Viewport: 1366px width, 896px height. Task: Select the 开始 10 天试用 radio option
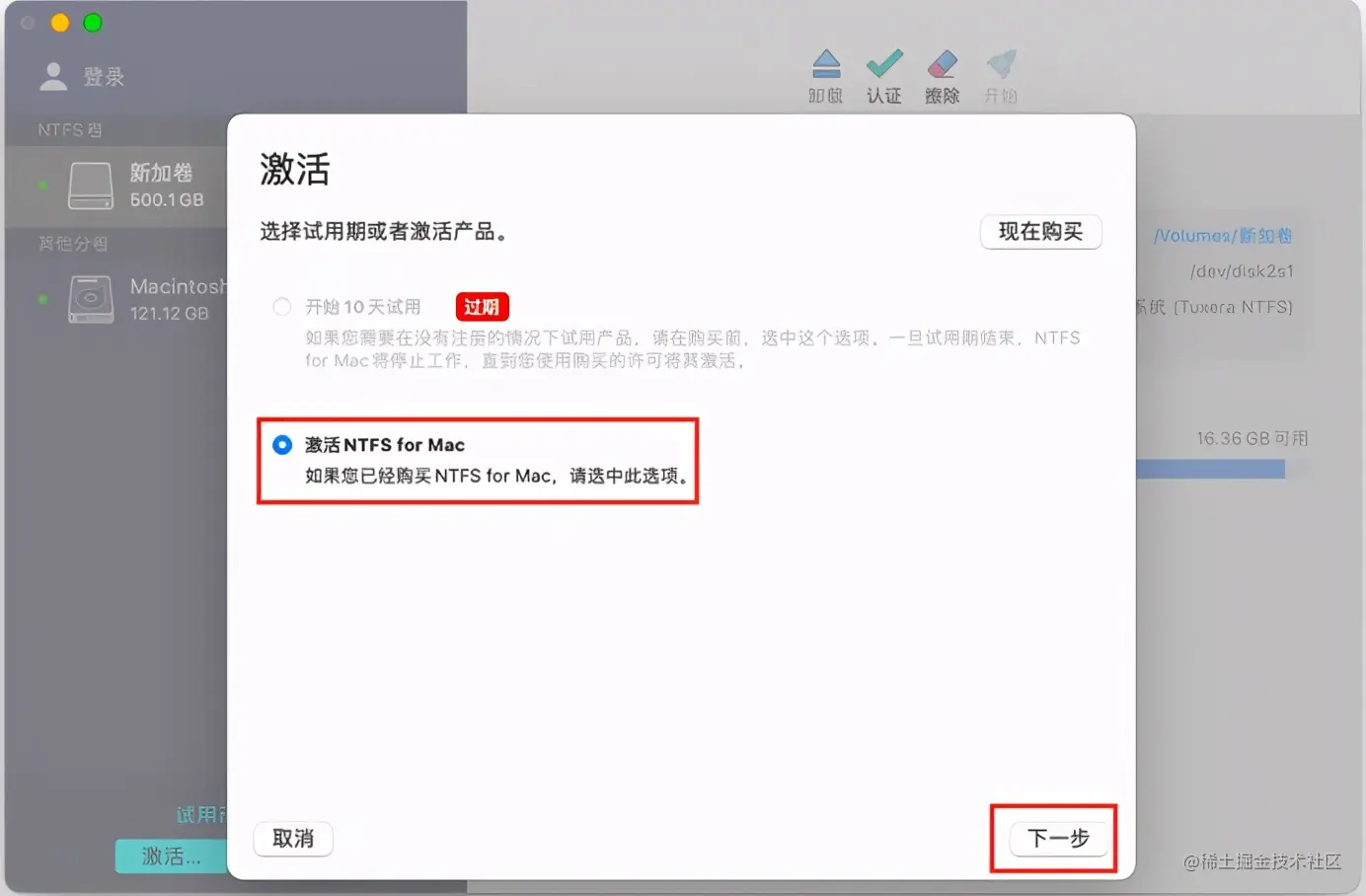282,307
